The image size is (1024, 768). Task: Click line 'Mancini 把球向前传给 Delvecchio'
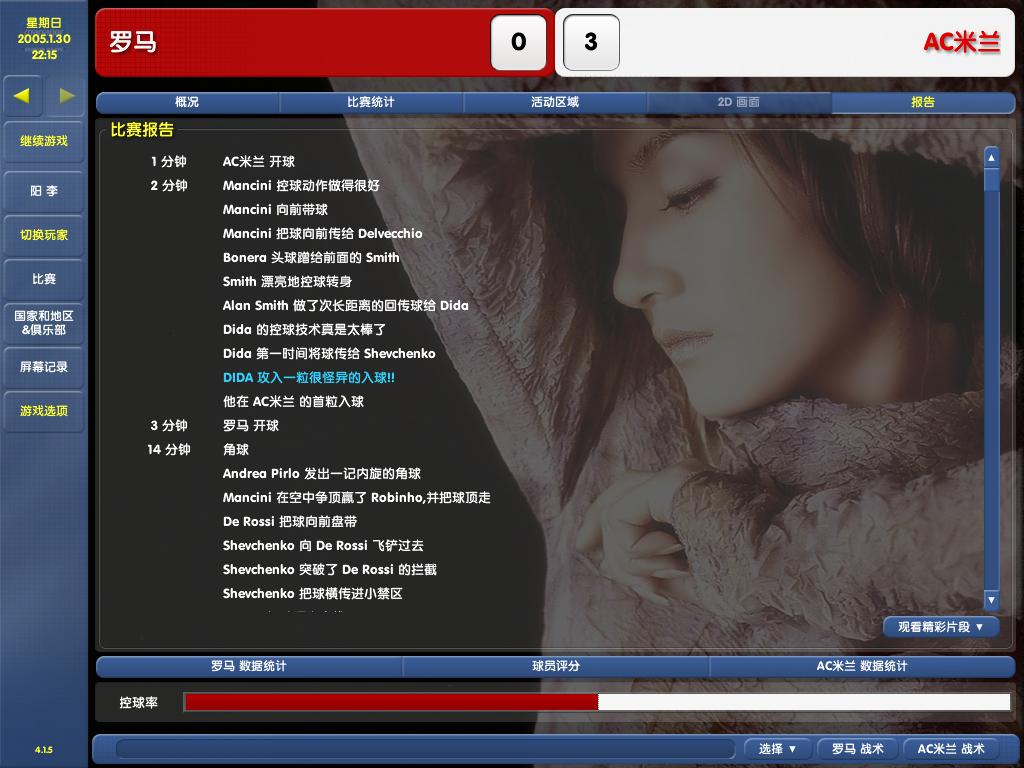click(323, 234)
